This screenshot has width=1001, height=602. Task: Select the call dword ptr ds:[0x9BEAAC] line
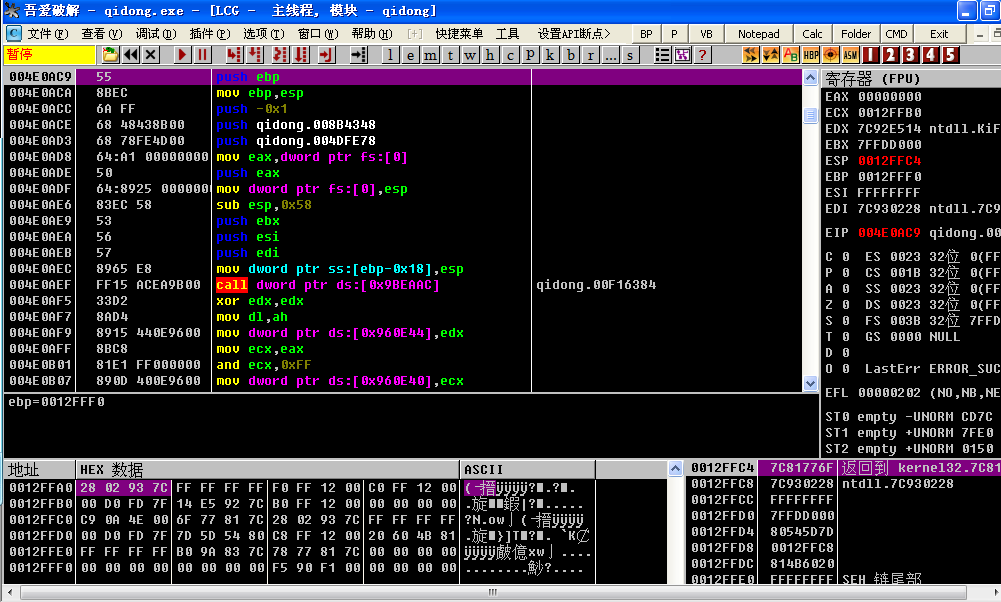tap(403, 285)
